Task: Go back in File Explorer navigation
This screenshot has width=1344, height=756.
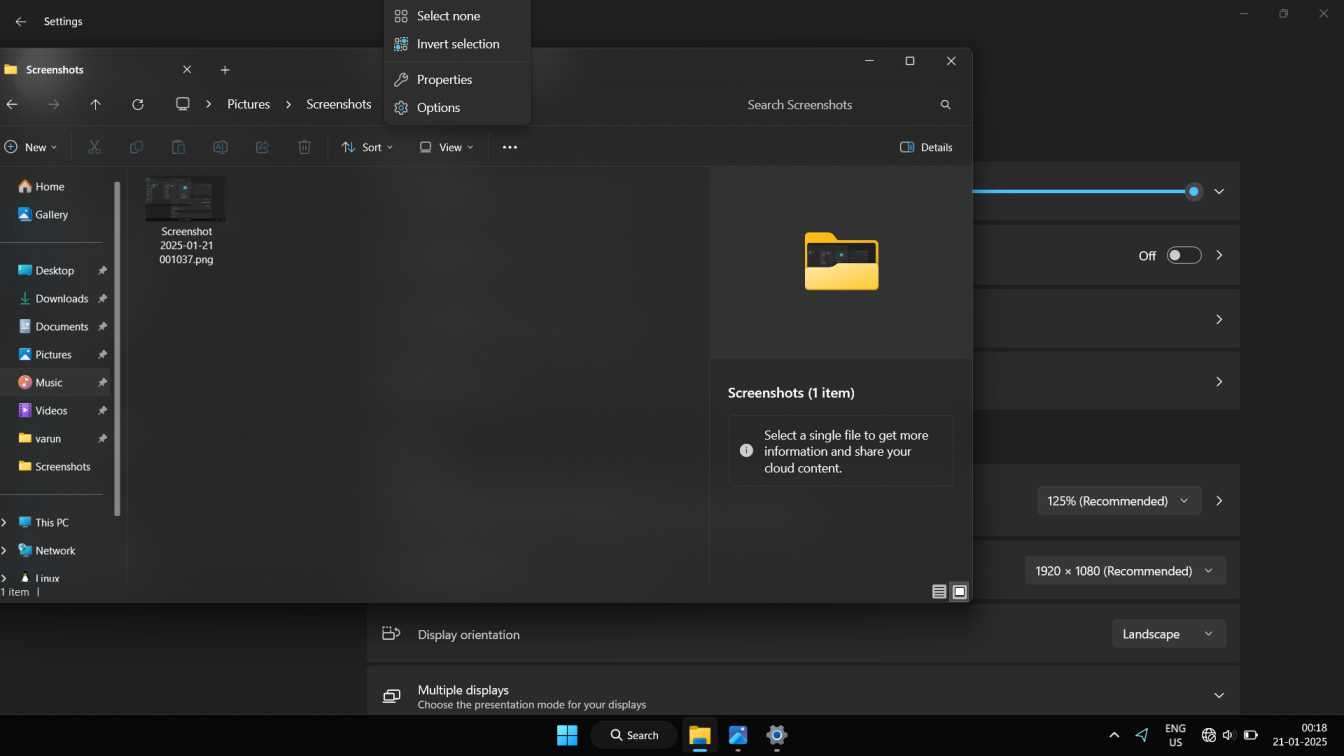Action: 12,104
